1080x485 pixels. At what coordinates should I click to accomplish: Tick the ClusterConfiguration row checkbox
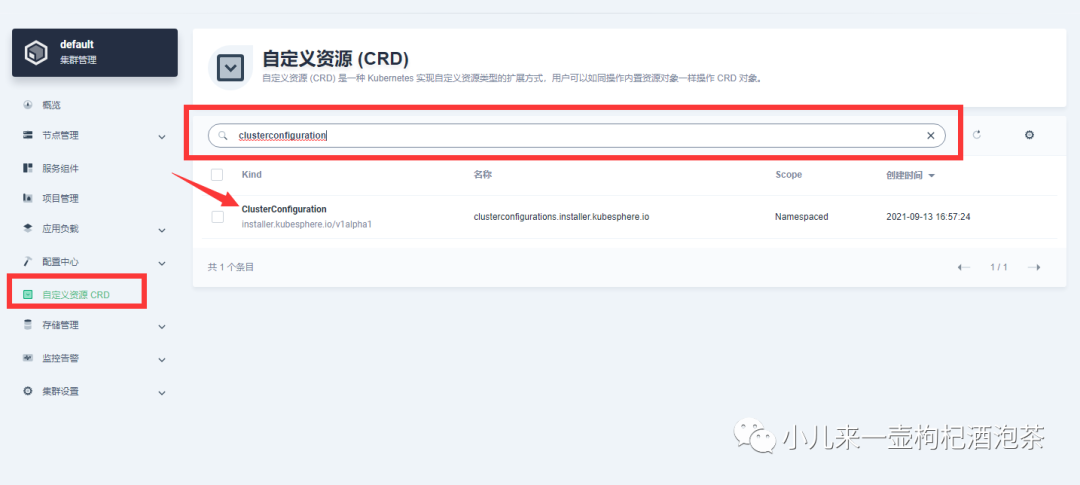(x=217, y=217)
